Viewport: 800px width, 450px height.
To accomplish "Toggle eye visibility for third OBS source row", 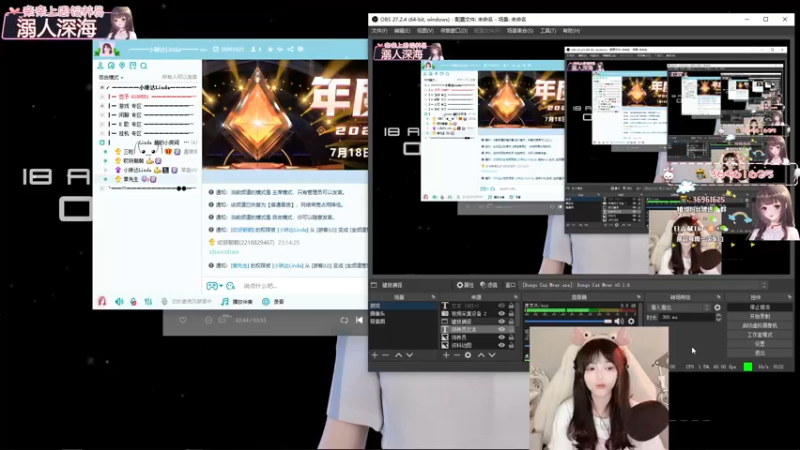I will point(502,321).
